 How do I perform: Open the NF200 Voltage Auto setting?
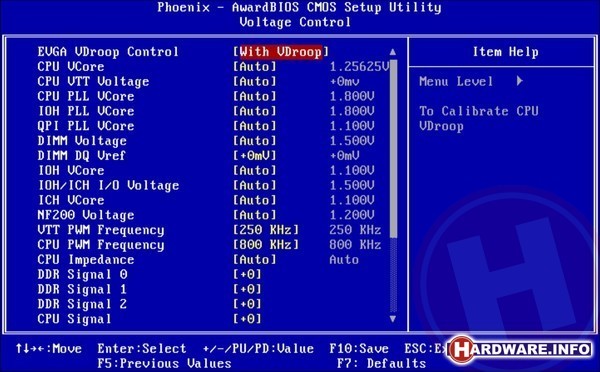click(254, 215)
